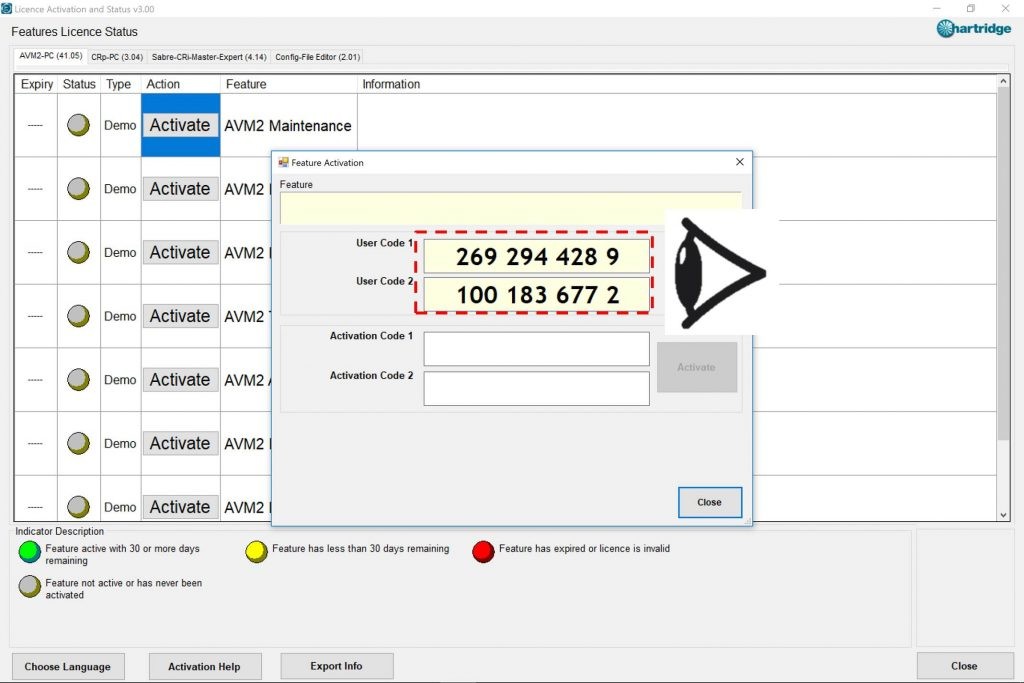Click the grey not-active indicator in the legend
Viewport: 1024px width, 683px height.
click(29, 586)
